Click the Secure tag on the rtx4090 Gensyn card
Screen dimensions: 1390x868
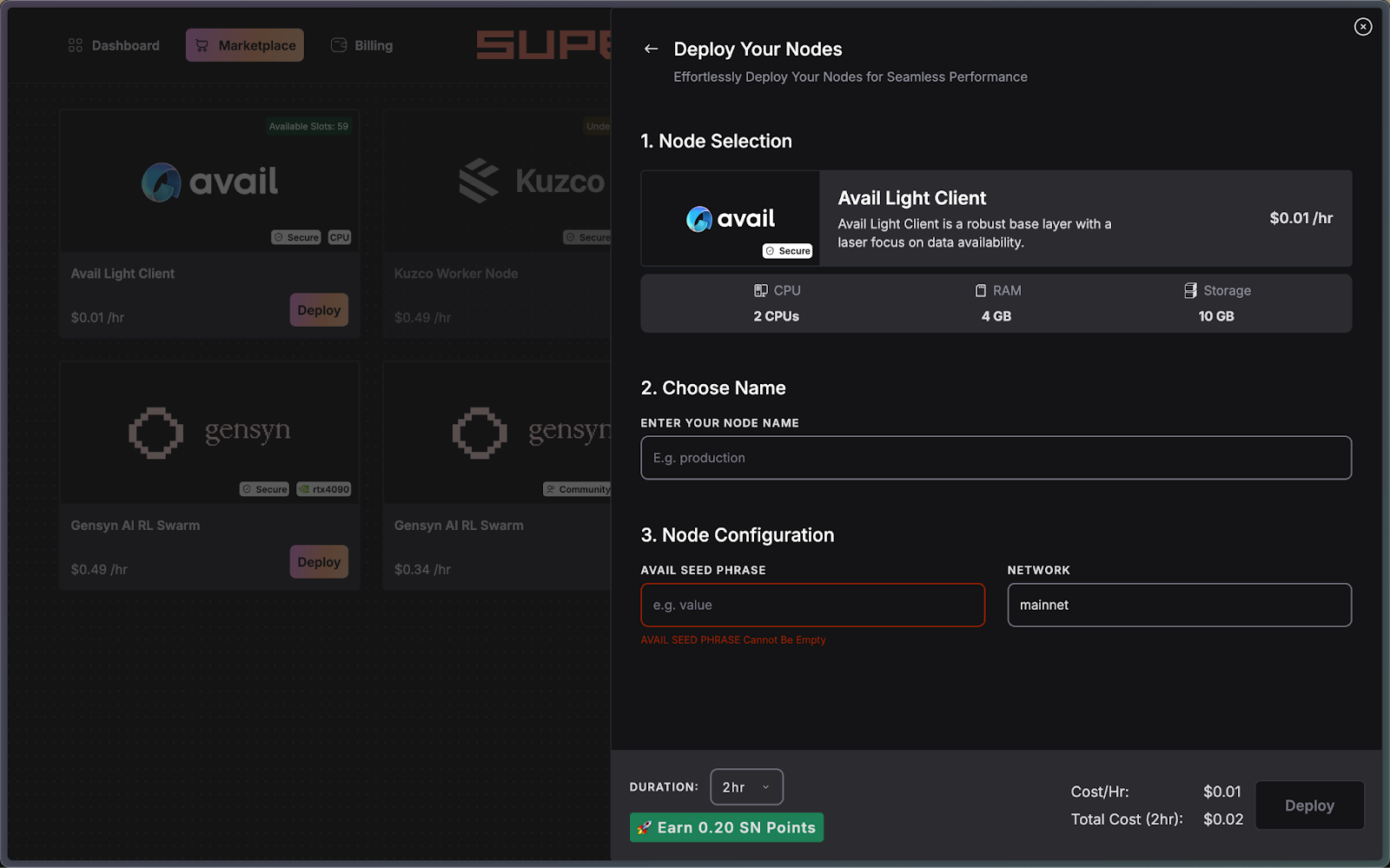[264, 489]
